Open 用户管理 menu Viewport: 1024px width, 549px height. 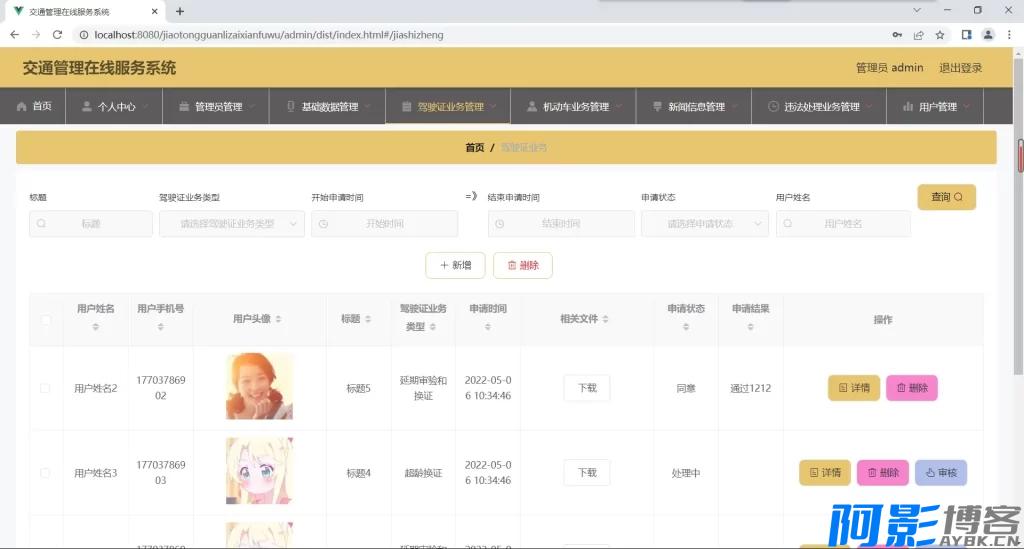tap(935, 106)
